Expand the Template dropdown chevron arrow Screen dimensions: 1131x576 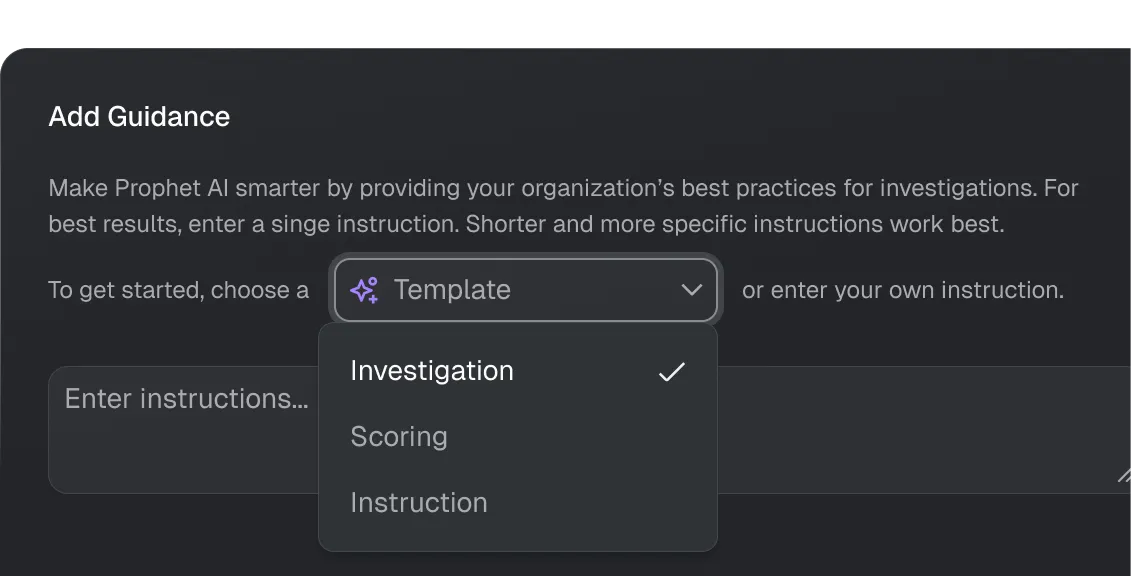(691, 290)
